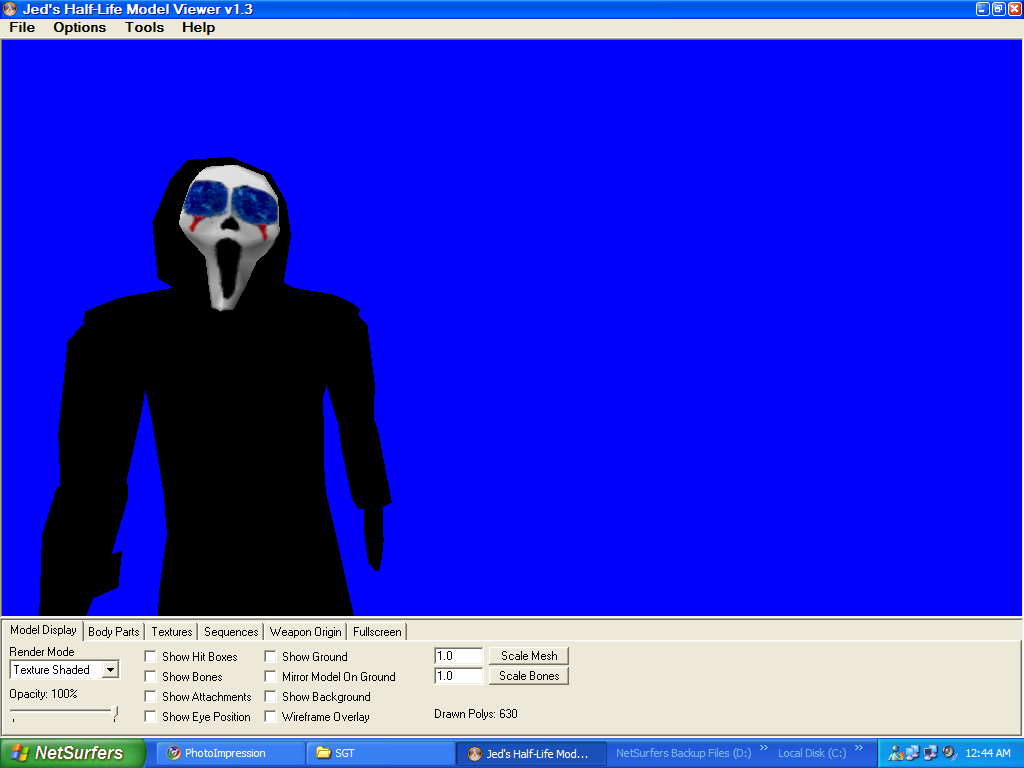Click the volume speaker tray icon
1024x768 pixels.
[950, 753]
